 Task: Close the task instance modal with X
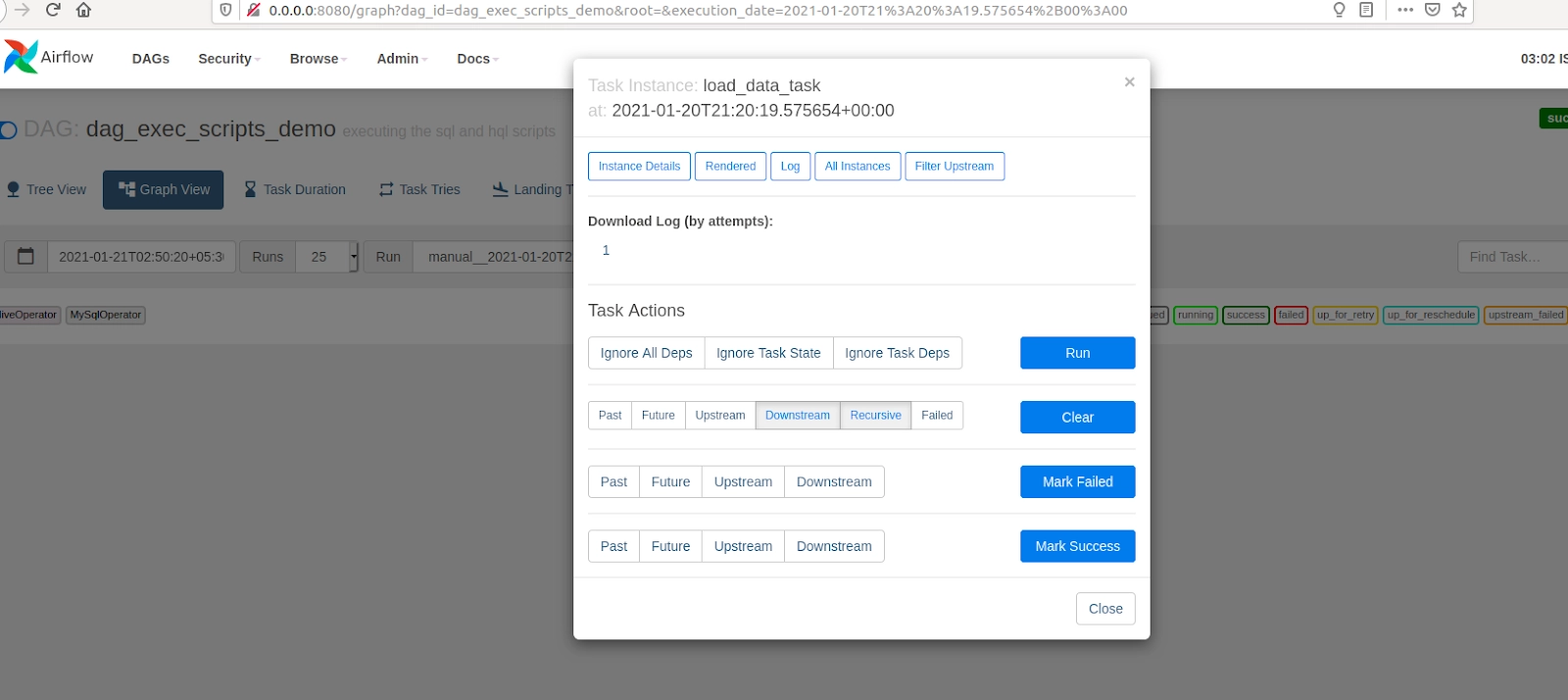pyautogui.click(x=1129, y=82)
